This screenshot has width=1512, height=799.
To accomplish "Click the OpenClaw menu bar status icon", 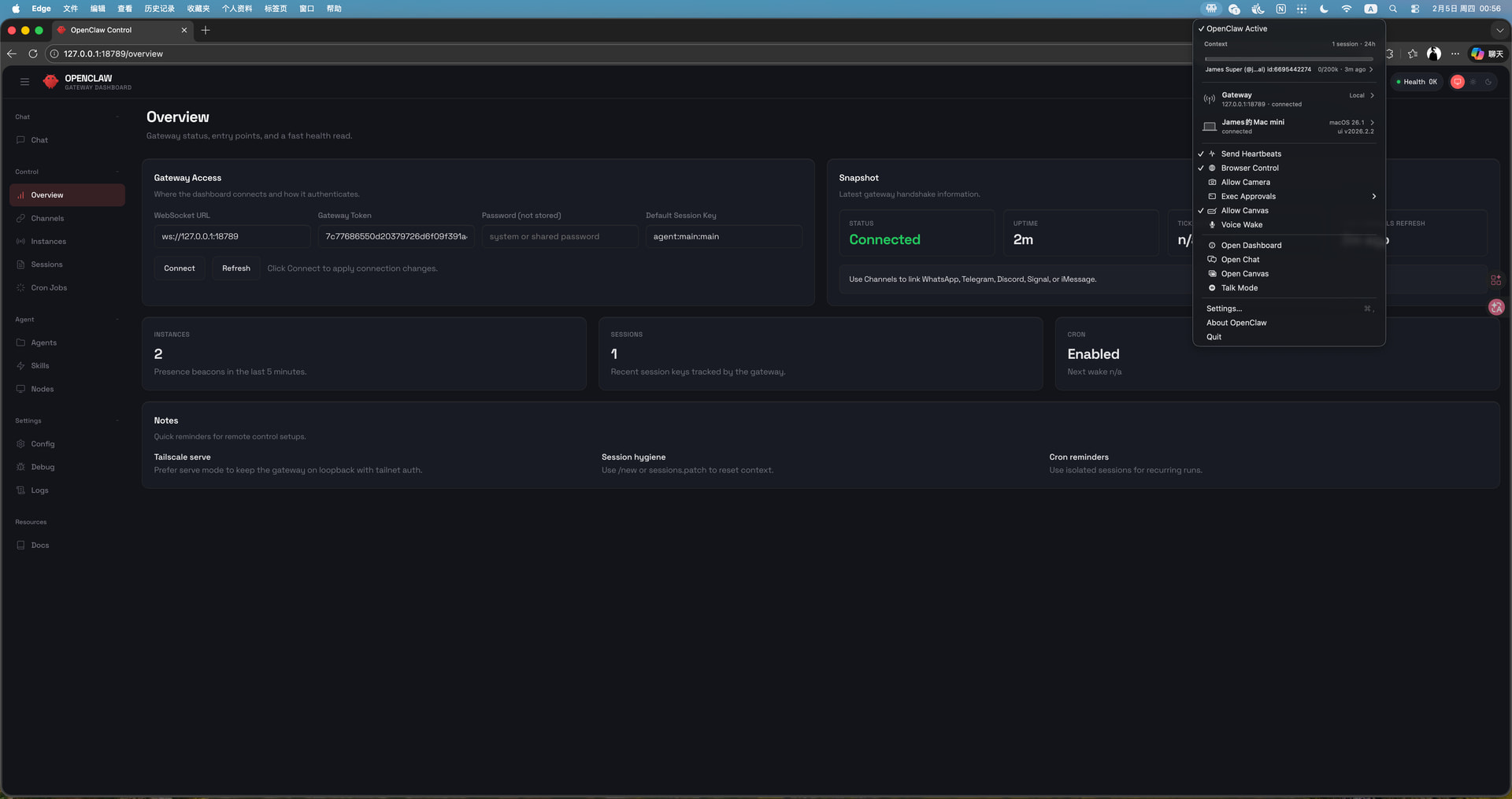I will (1211, 9).
